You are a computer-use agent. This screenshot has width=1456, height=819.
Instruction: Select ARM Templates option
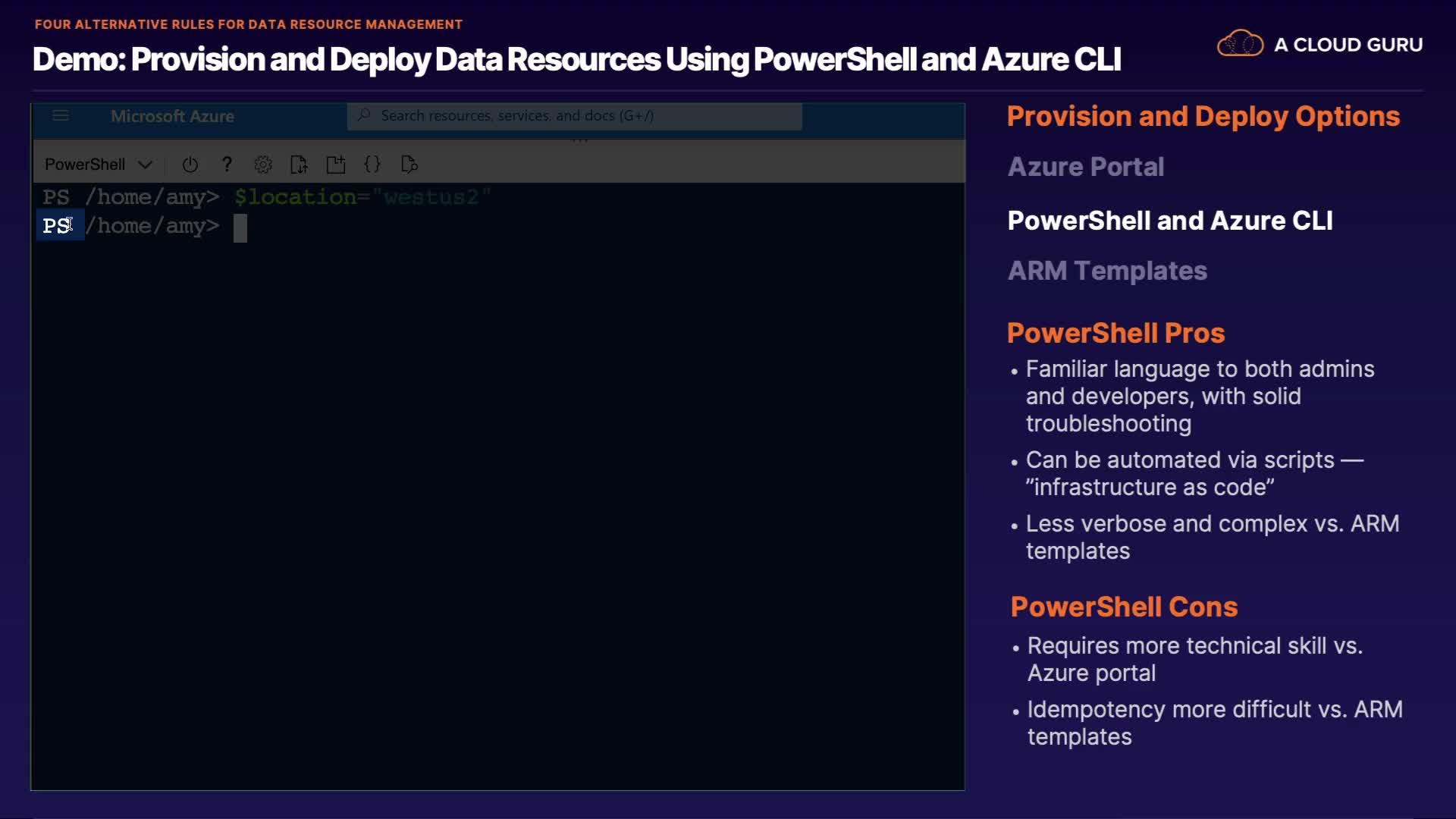[1106, 271]
